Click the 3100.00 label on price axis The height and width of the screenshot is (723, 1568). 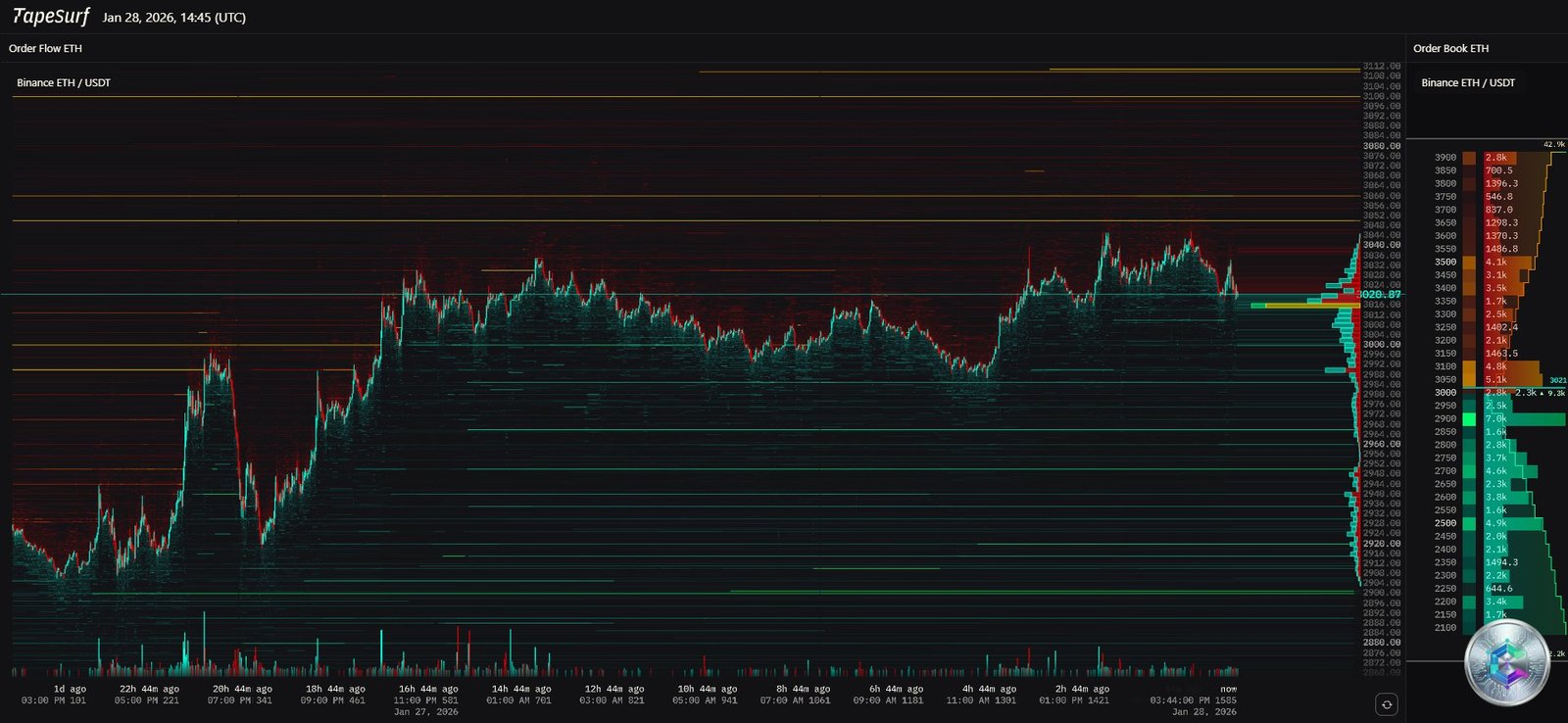1381,96
